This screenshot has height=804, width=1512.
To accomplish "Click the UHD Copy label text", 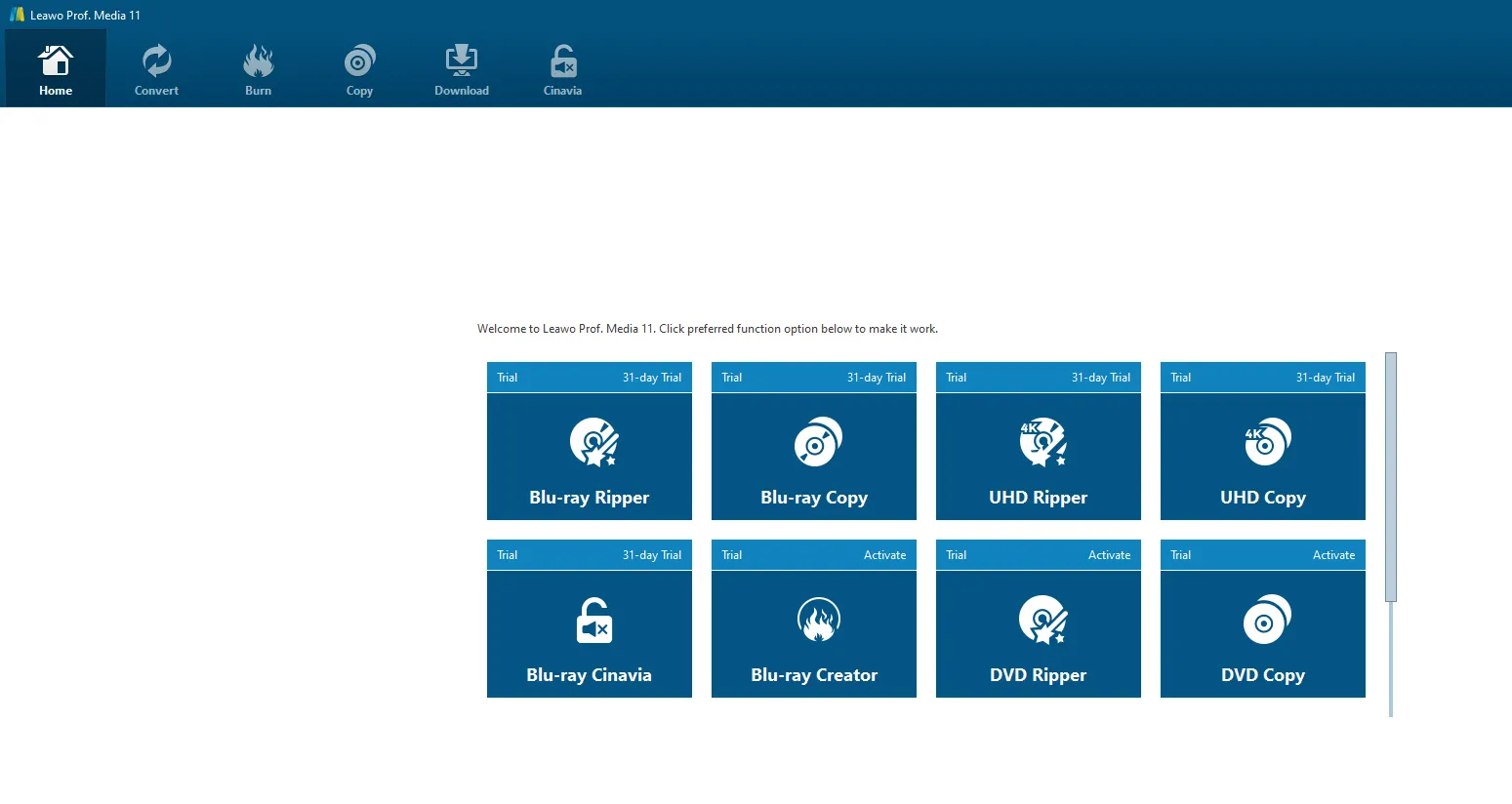I will point(1263,498).
